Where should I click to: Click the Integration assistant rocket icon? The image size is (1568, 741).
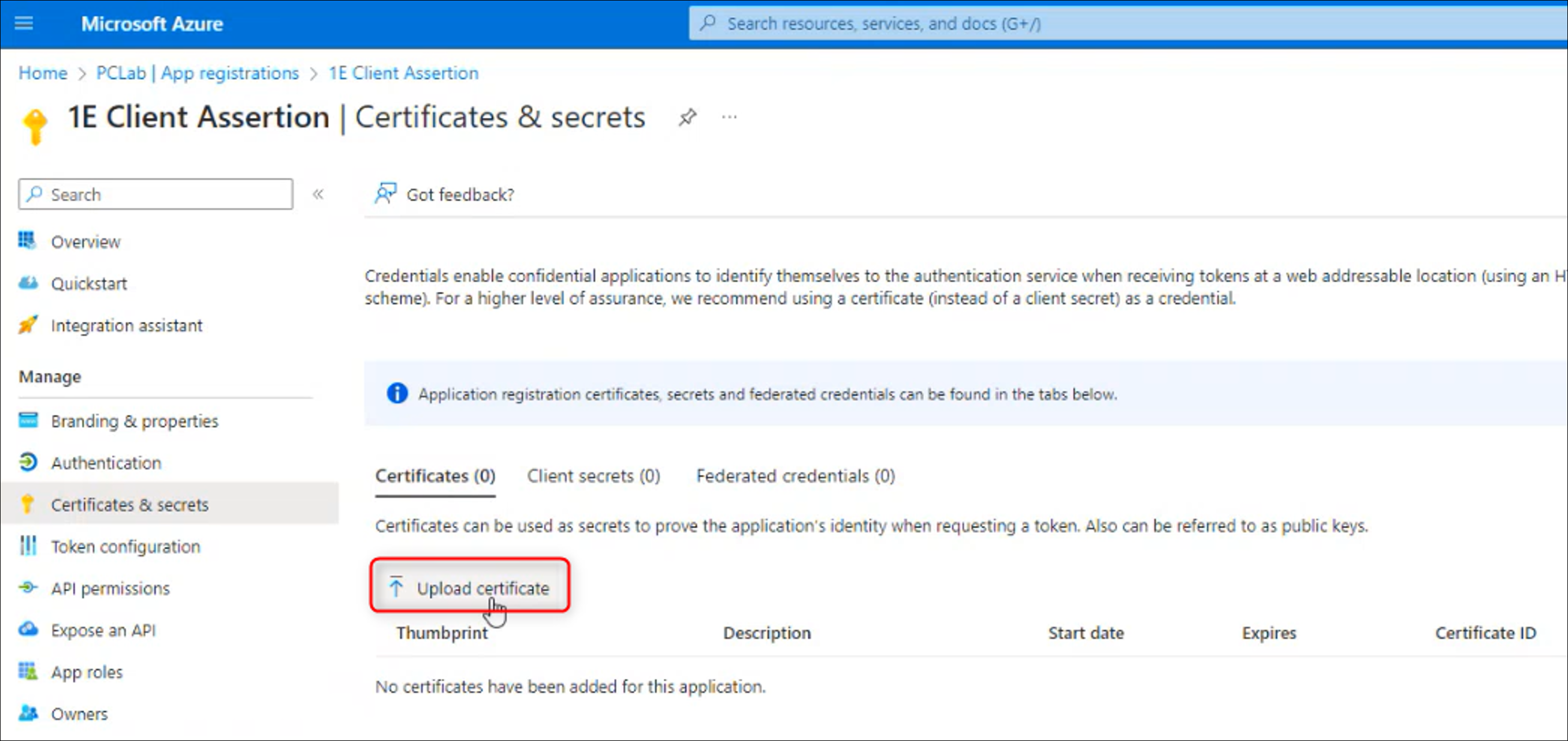pos(27,325)
